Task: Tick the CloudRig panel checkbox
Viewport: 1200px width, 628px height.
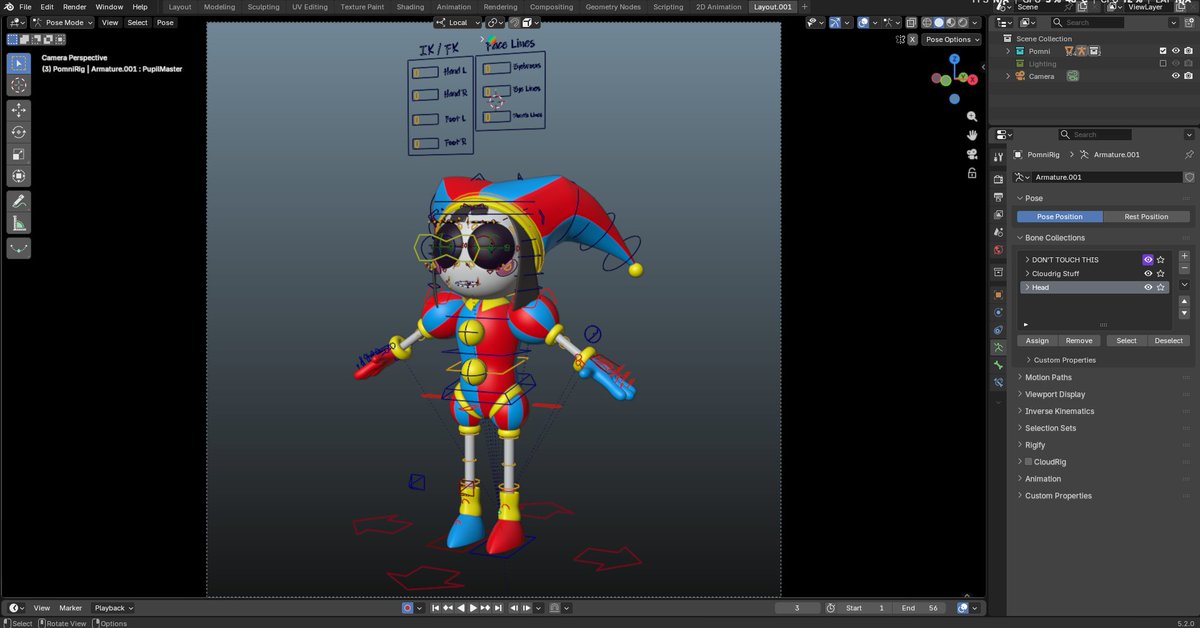Action: 1028,462
